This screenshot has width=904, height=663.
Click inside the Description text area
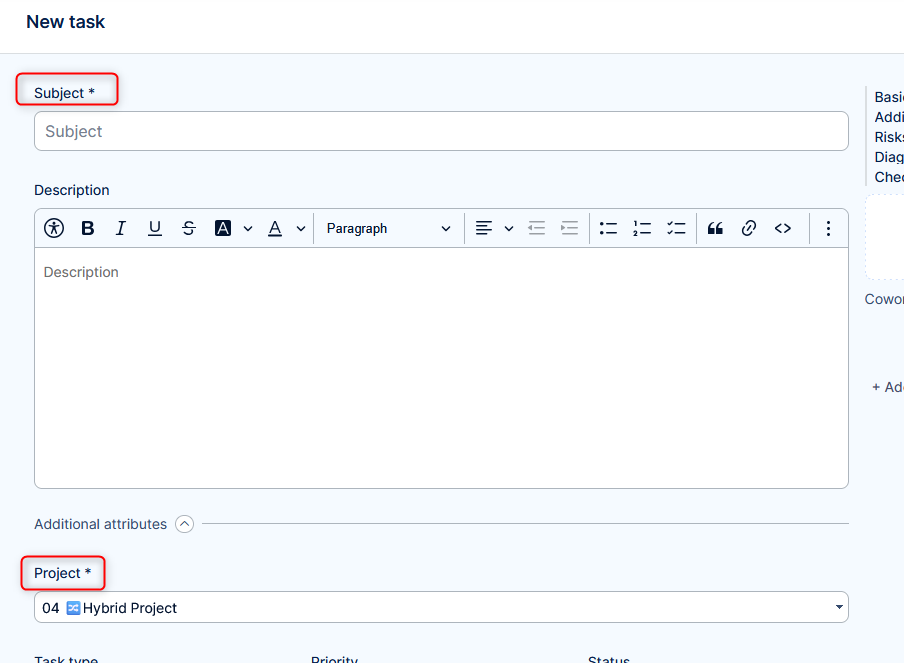(441, 370)
